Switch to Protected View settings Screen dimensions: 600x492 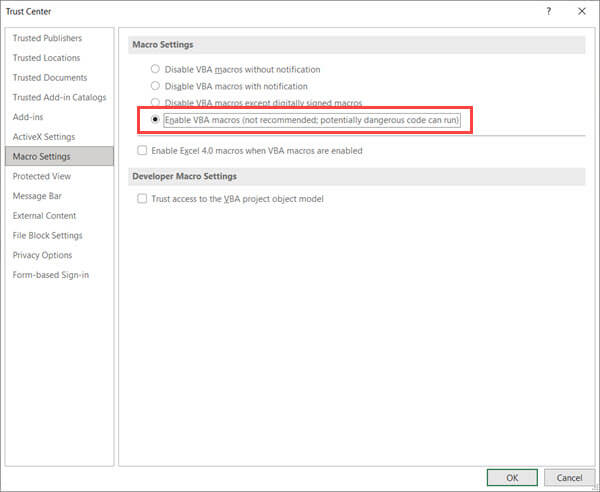[41, 176]
